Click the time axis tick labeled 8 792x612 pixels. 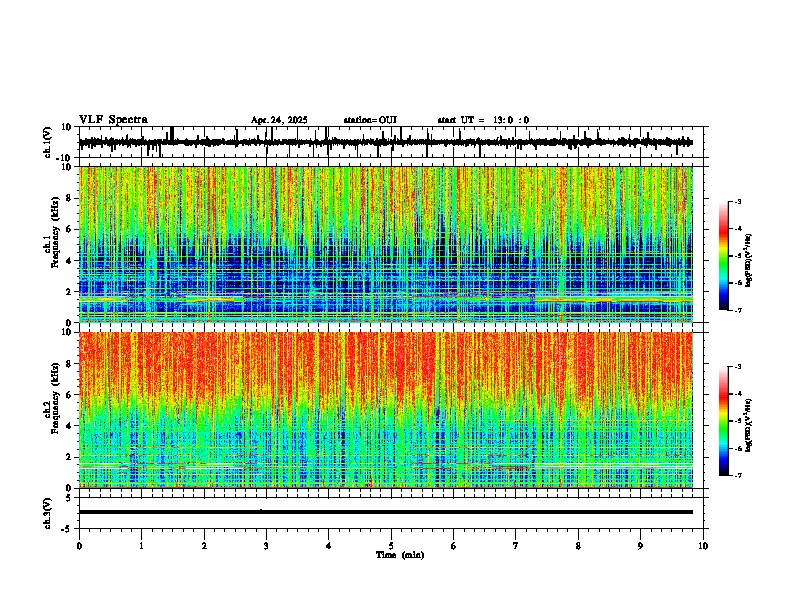[578, 546]
